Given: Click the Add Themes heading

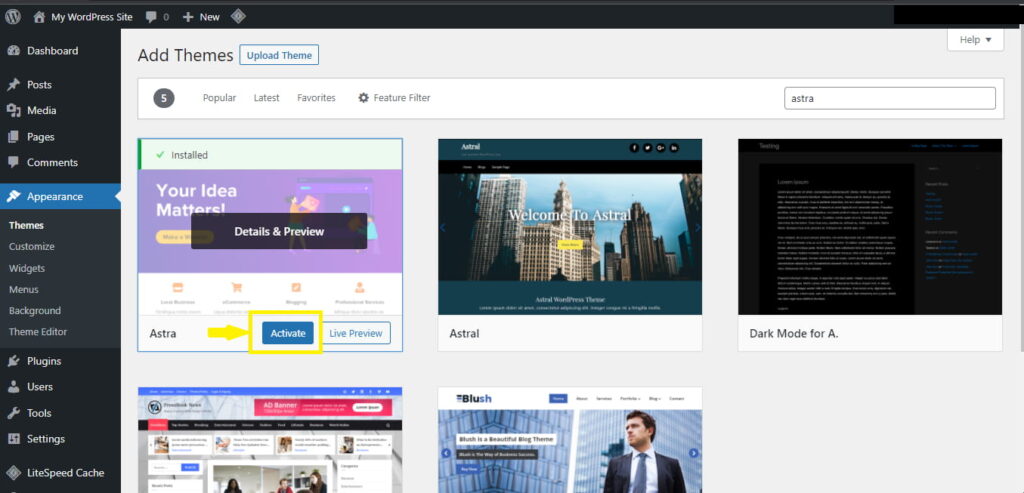Looking at the screenshot, I should click(185, 56).
